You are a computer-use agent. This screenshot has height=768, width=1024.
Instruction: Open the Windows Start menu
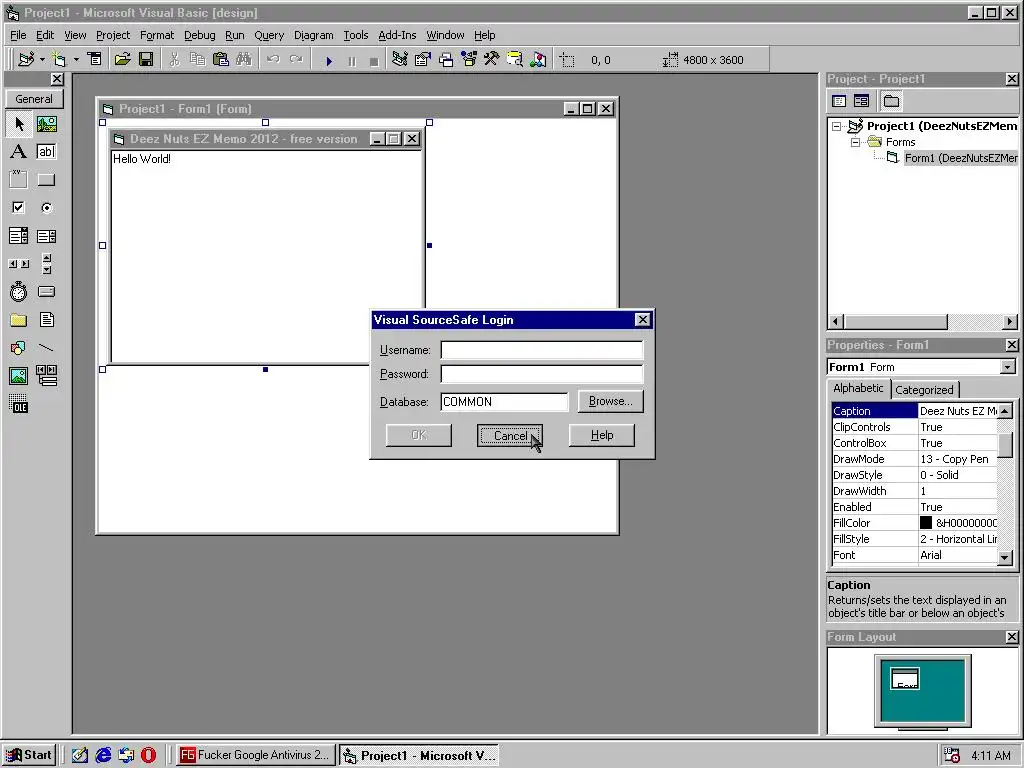[29, 755]
